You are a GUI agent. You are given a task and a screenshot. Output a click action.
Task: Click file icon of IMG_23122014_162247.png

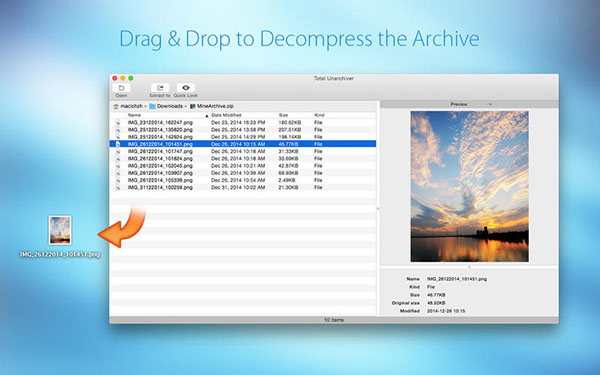click(118, 123)
